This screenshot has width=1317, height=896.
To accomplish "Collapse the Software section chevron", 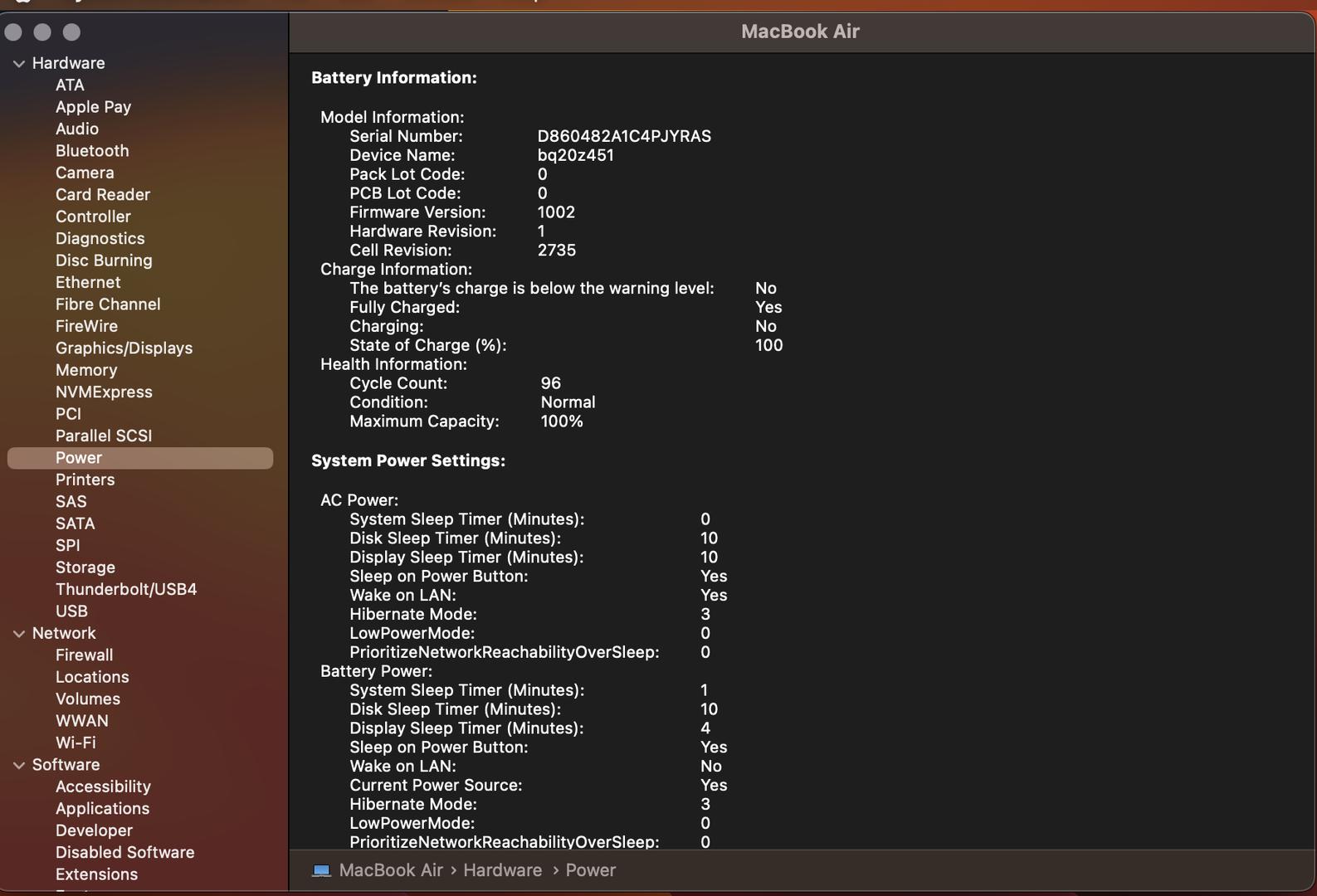I will 18,766.
